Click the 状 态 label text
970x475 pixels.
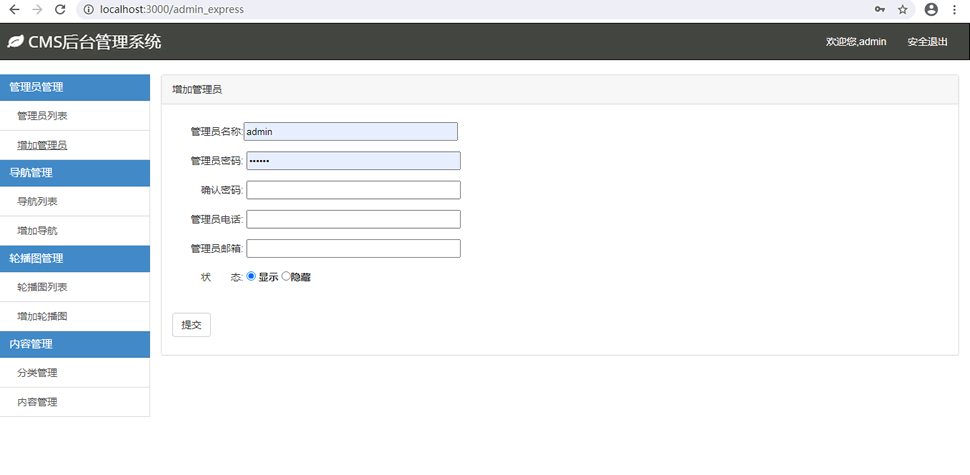221,277
